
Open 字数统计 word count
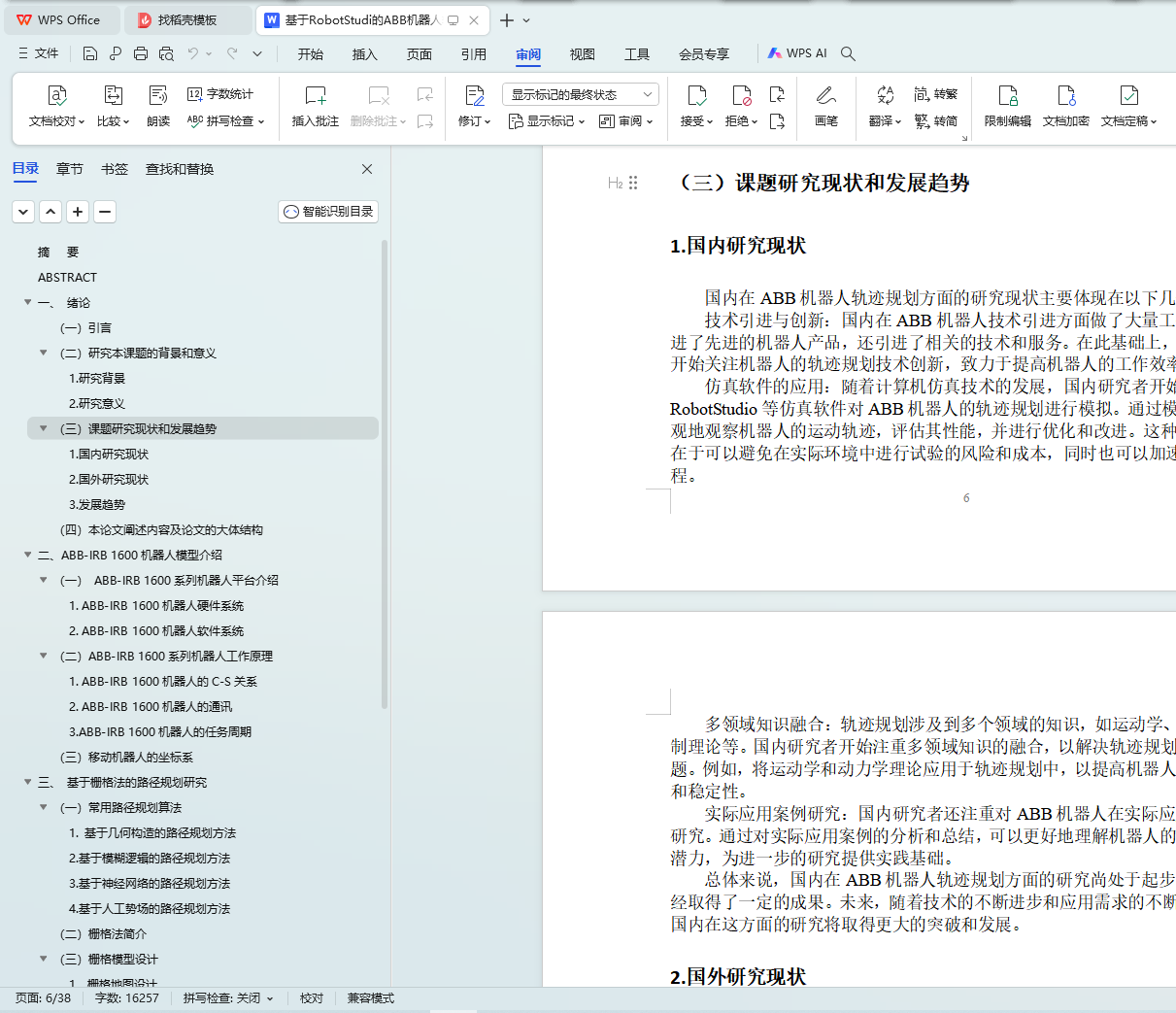point(220,94)
